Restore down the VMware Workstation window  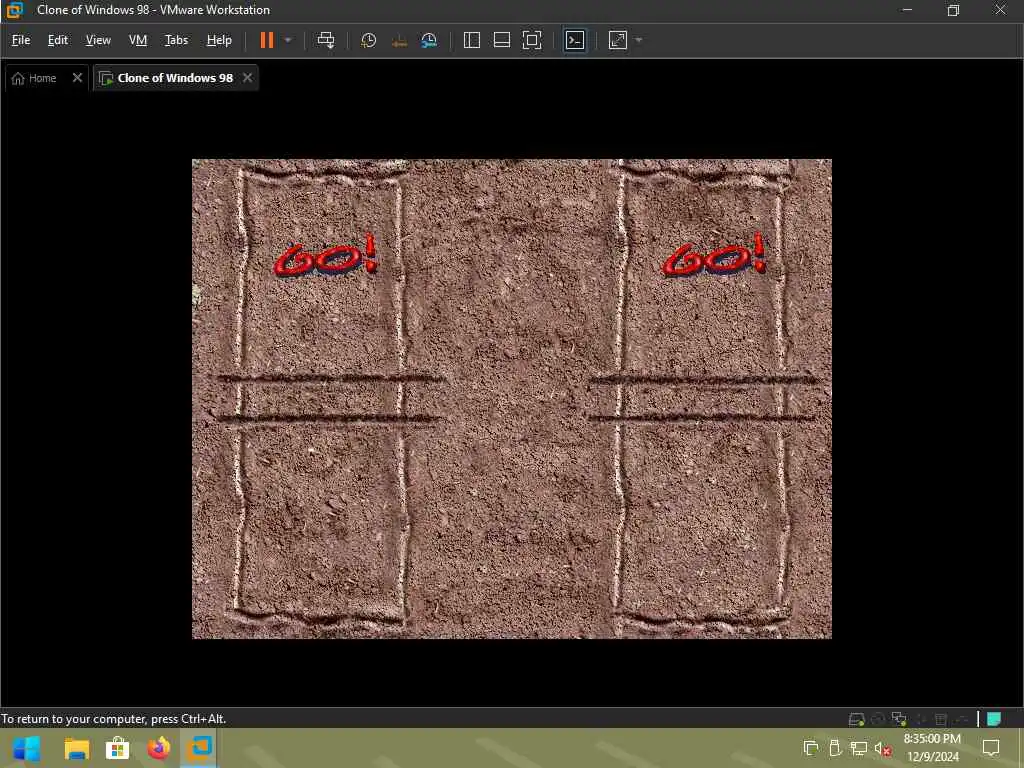(x=953, y=10)
